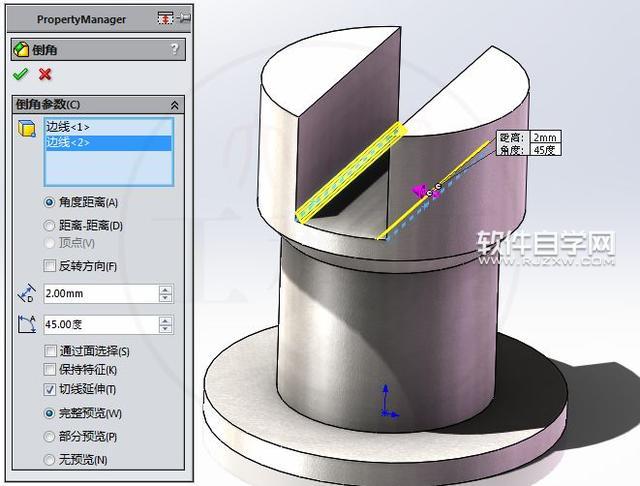640x486 pixels.
Task: Decrease distance with the down spinner arrow
Action: 165,298
